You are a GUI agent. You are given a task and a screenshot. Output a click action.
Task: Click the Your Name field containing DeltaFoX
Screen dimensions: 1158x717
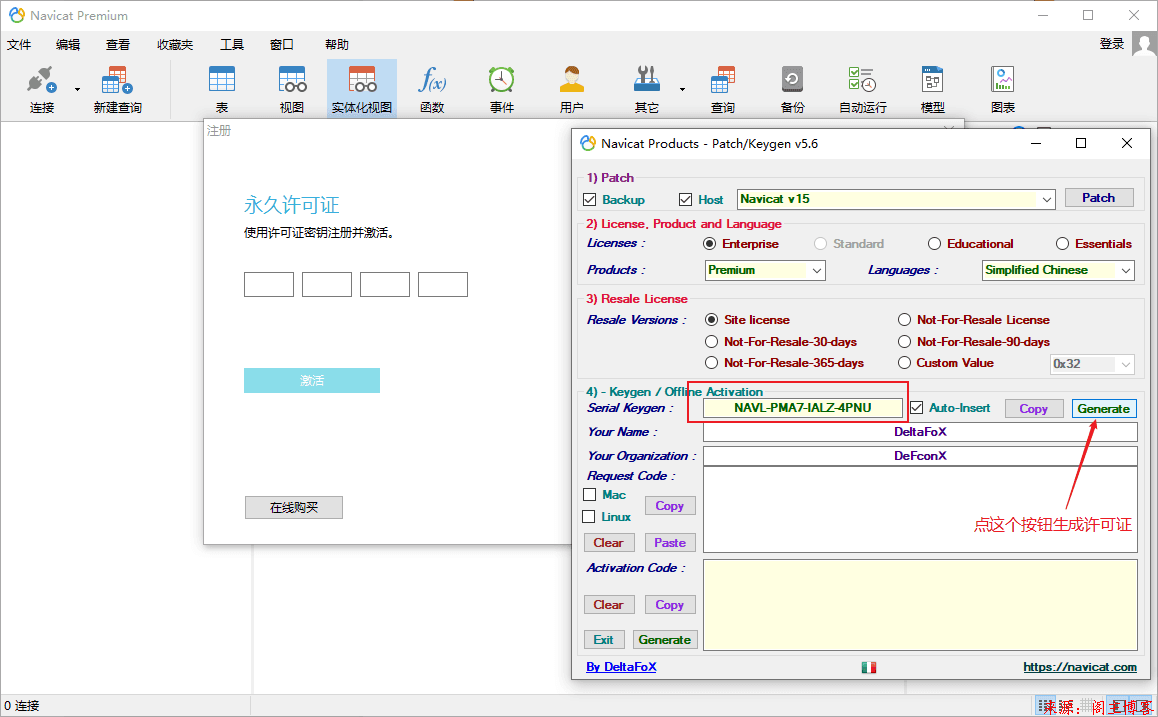(x=920, y=432)
